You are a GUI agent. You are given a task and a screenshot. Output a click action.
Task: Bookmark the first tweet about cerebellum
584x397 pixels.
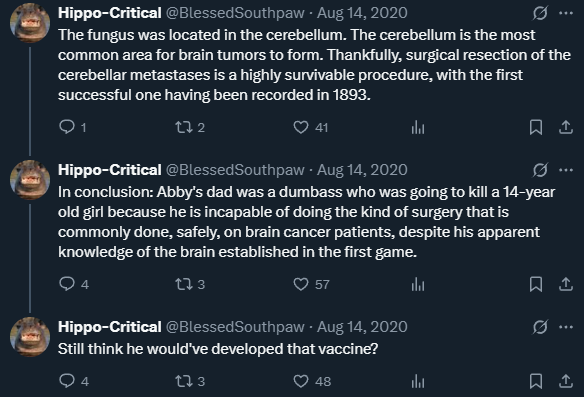coord(536,127)
